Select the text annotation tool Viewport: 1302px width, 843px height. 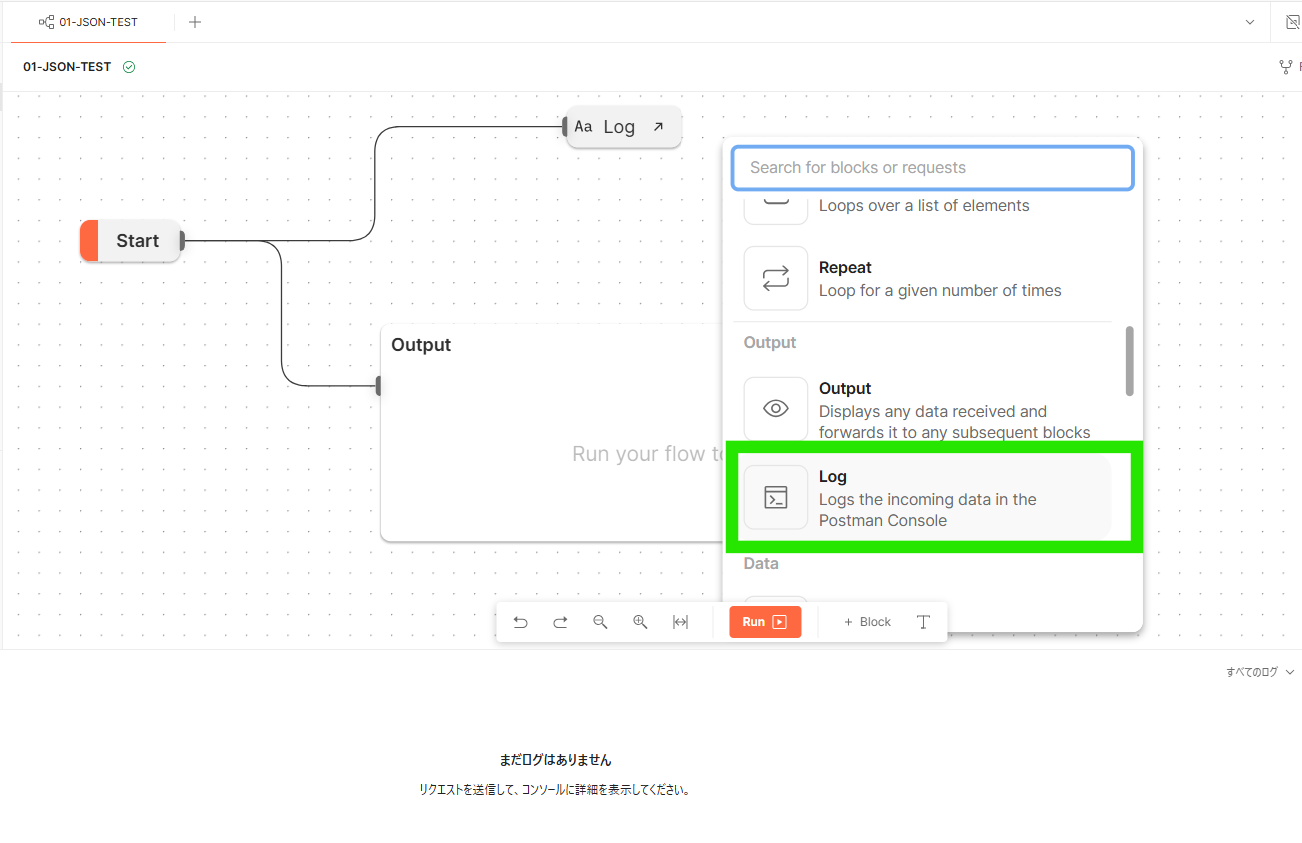coord(922,621)
